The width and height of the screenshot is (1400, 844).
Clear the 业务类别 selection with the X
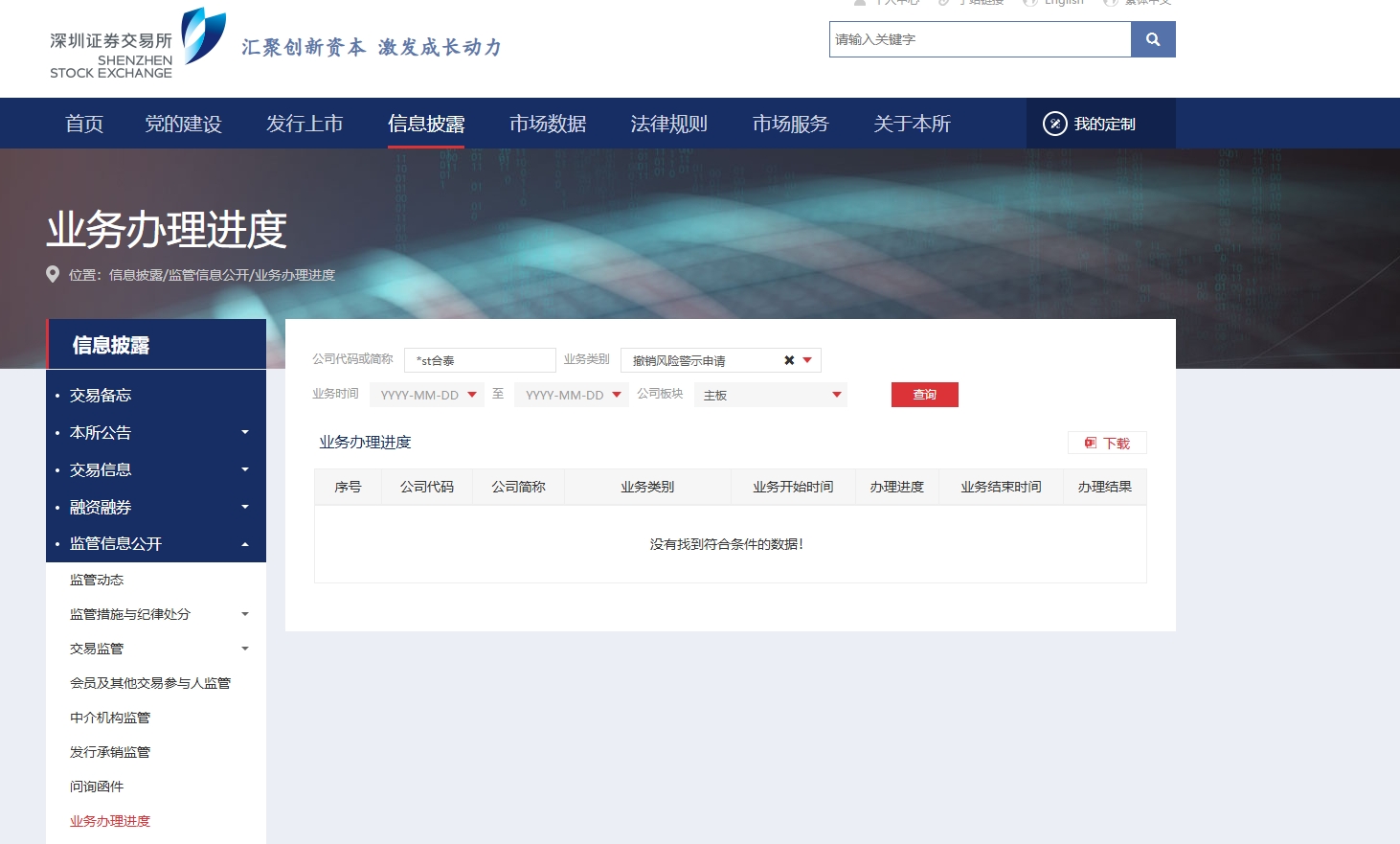789,360
